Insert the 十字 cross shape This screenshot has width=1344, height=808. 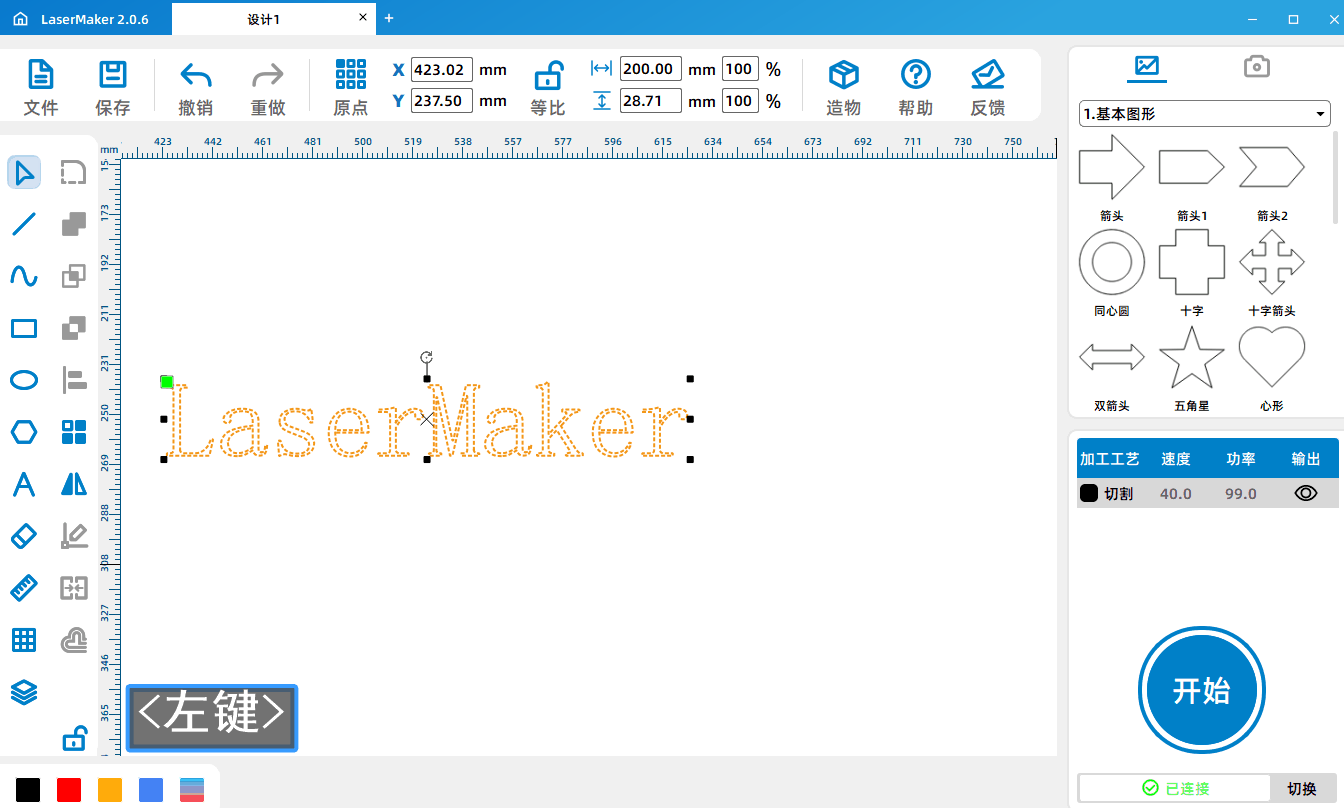1191,262
